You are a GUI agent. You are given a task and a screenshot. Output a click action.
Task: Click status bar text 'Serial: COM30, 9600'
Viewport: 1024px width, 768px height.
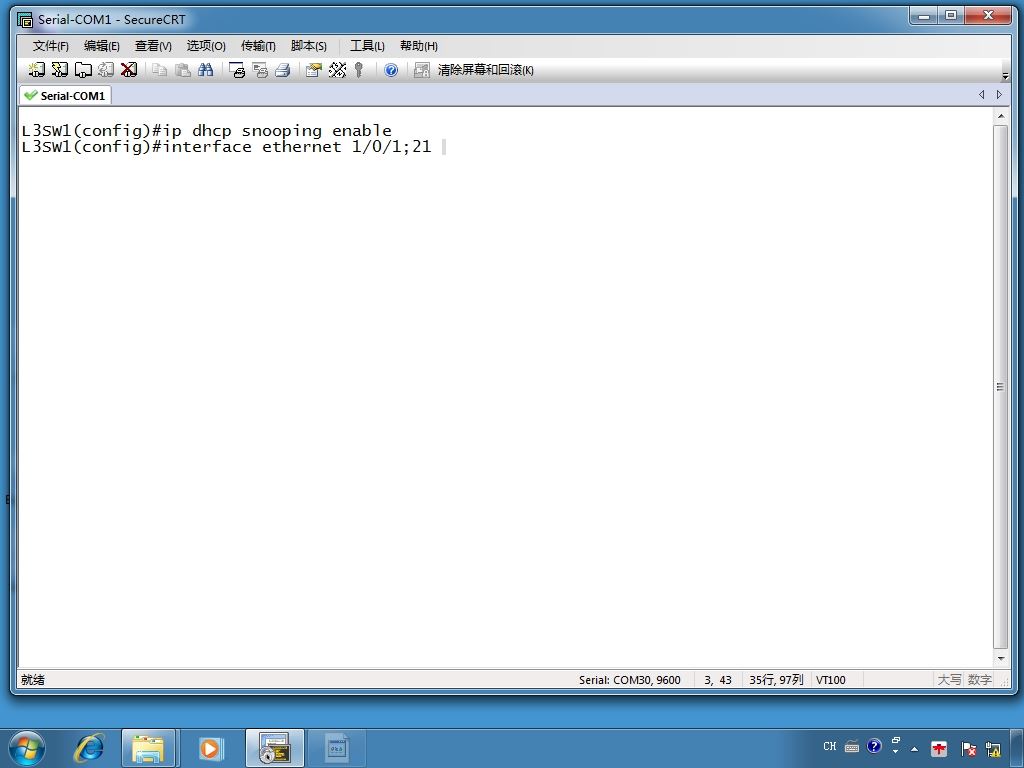coord(630,680)
